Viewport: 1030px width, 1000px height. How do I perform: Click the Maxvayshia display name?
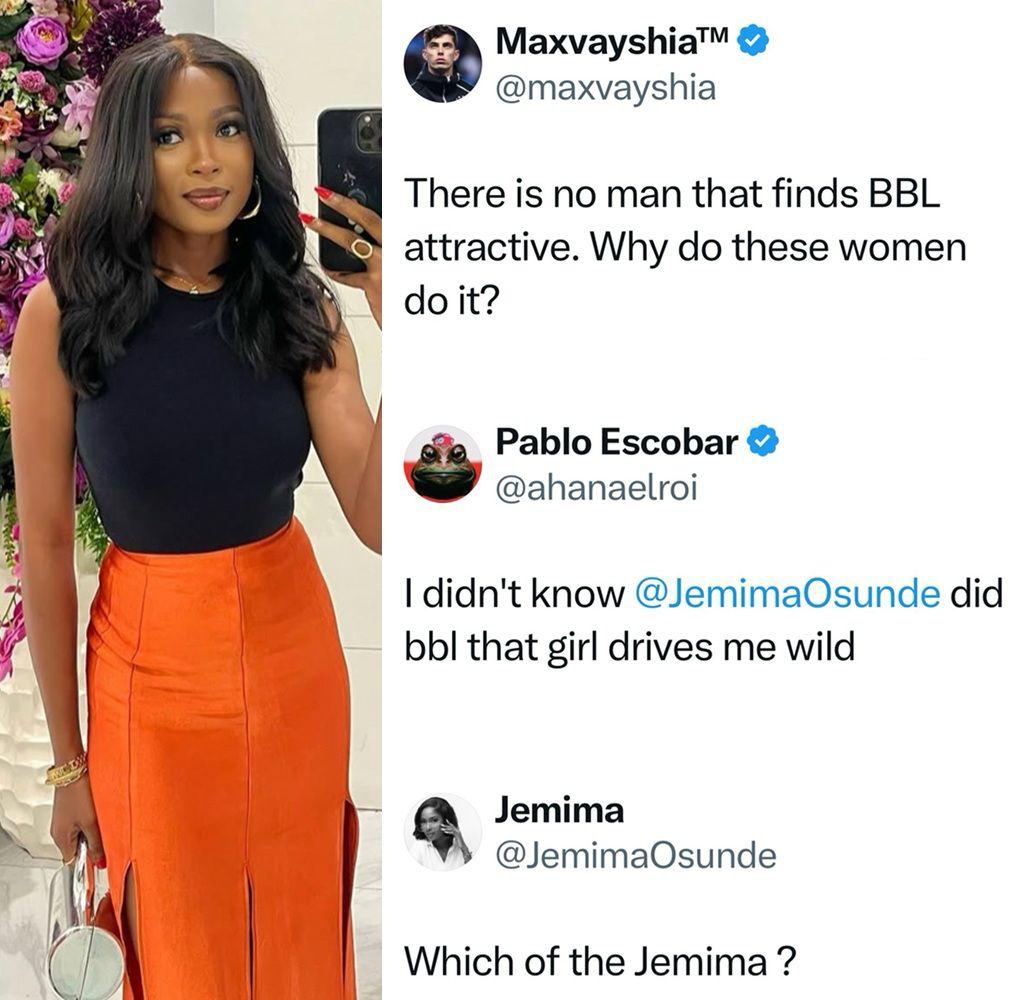coord(612,42)
